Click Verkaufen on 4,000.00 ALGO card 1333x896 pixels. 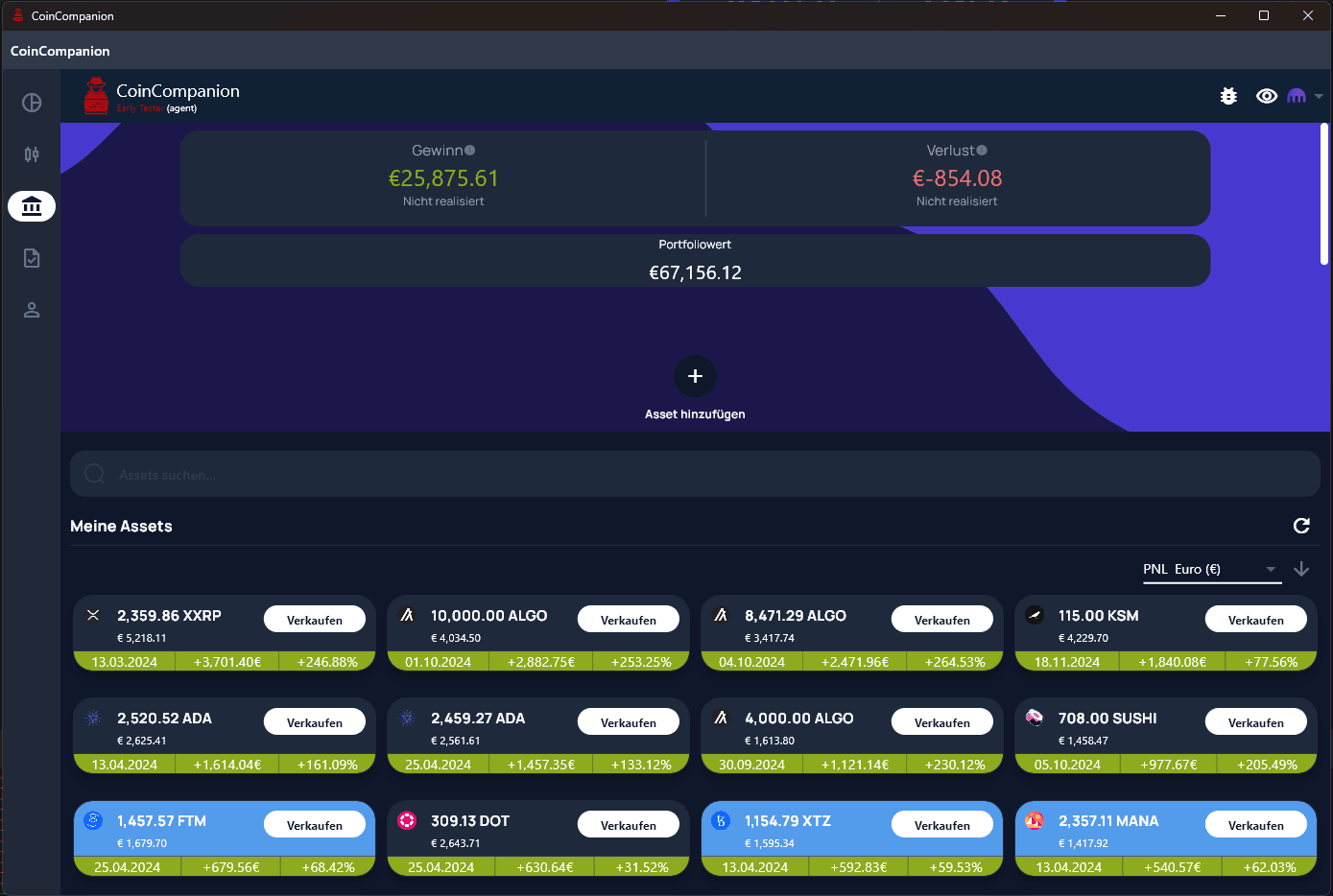[942, 722]
